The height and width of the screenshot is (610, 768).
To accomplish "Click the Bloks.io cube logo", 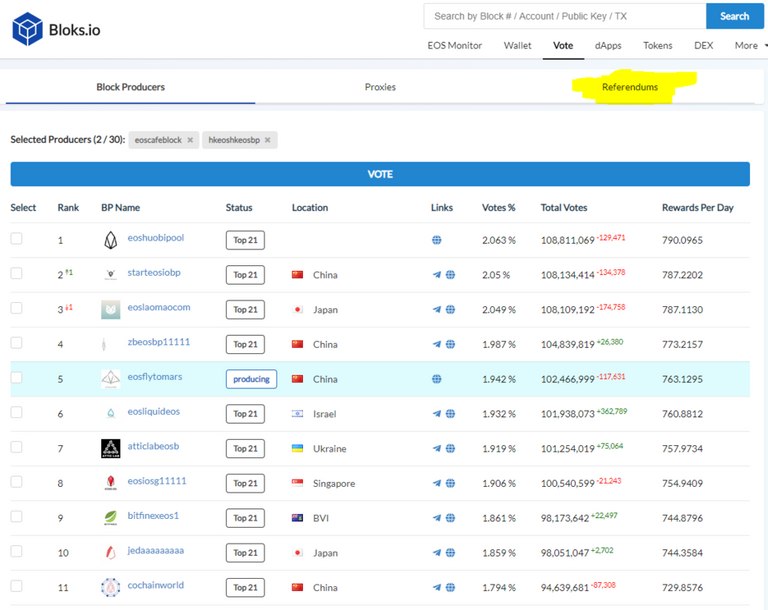I will 27,29.
